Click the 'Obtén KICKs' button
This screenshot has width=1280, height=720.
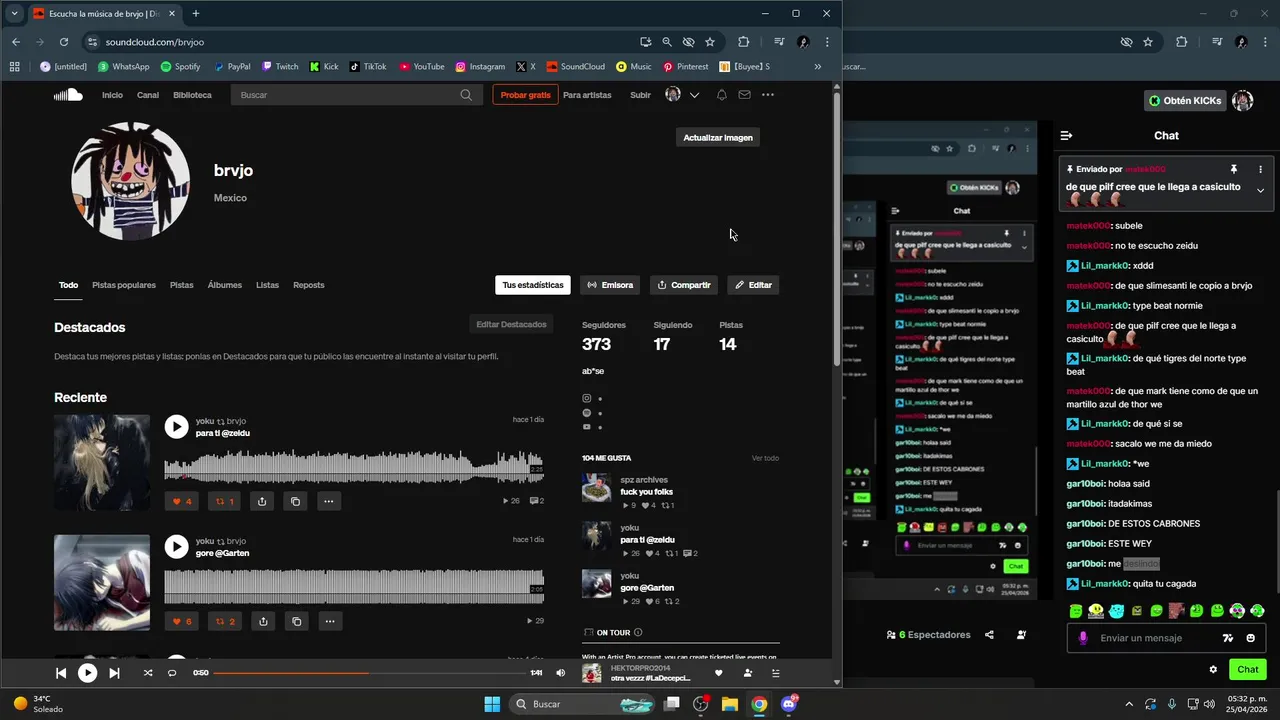click(1185, 101)
